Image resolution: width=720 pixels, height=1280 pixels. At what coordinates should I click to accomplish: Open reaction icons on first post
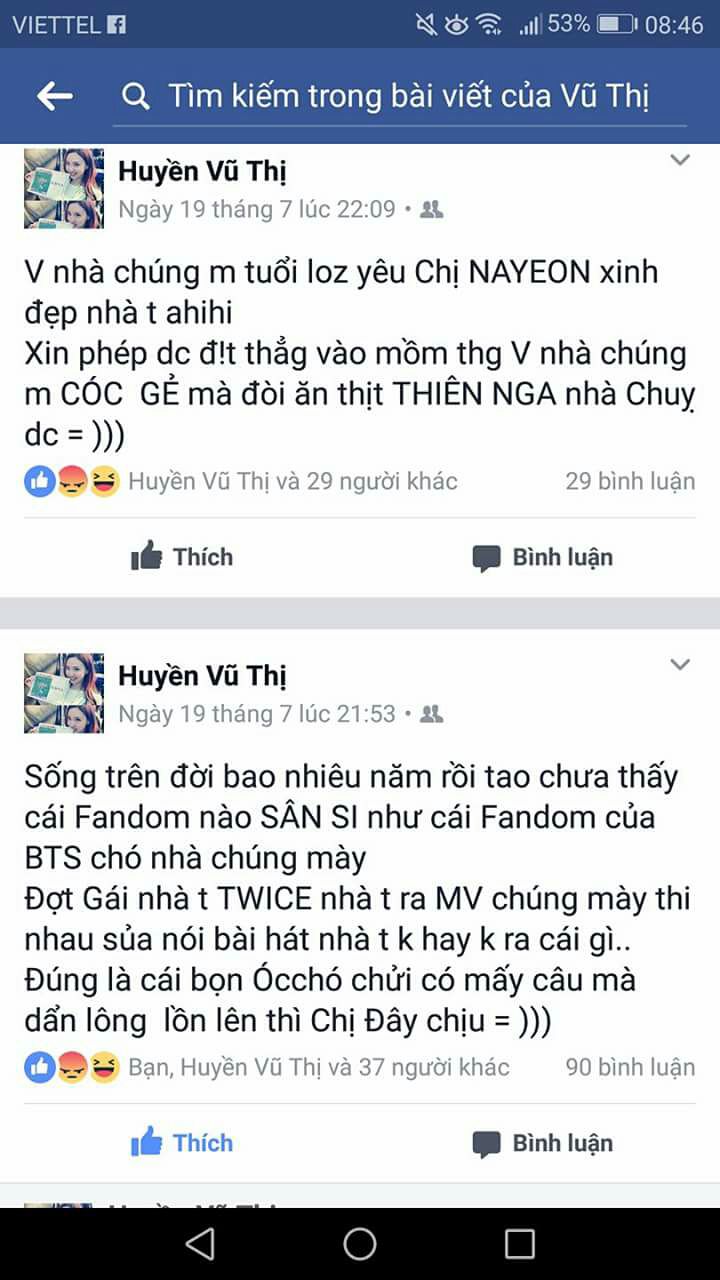tap(72, 482)
